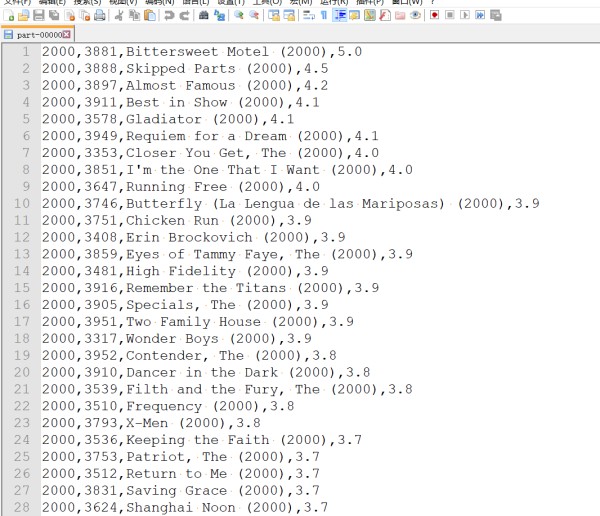Click the 'Almost Famous (2000),4.2' line
The image size is (600, 516).
pyautogui.click(x=185, y=85)
